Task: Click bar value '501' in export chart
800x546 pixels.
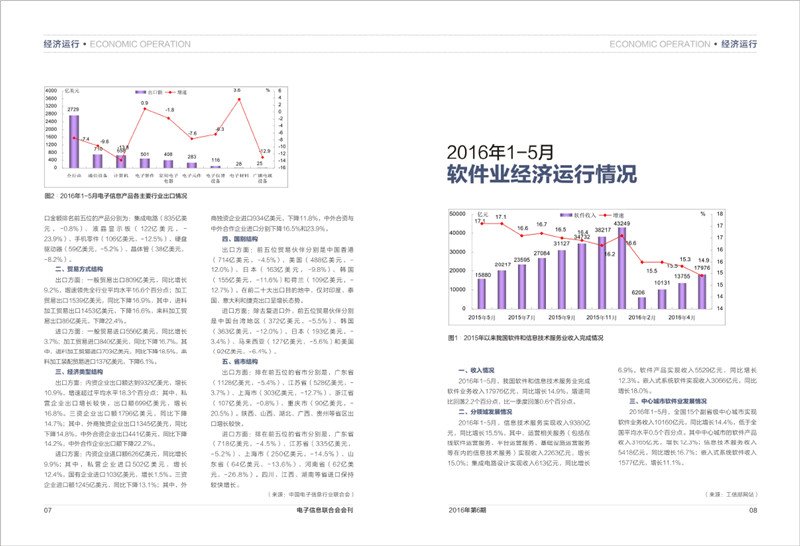Action: (x=145, y=154)
